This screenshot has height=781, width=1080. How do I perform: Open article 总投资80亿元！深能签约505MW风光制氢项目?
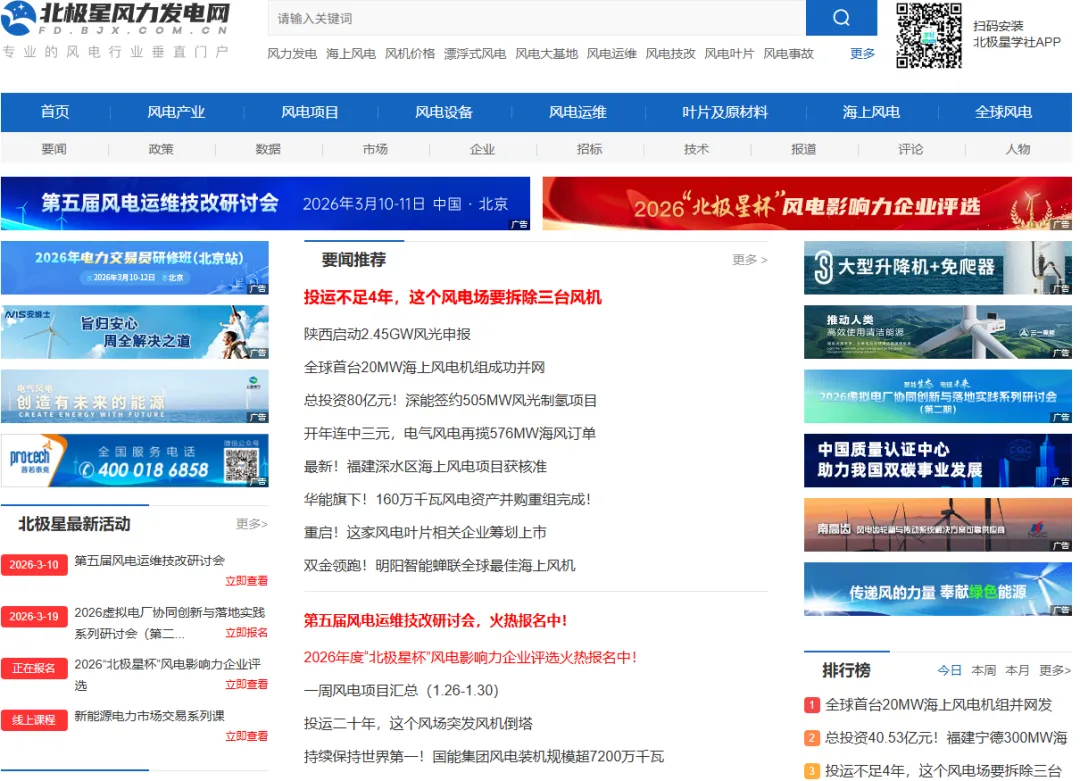coord(450,400)
